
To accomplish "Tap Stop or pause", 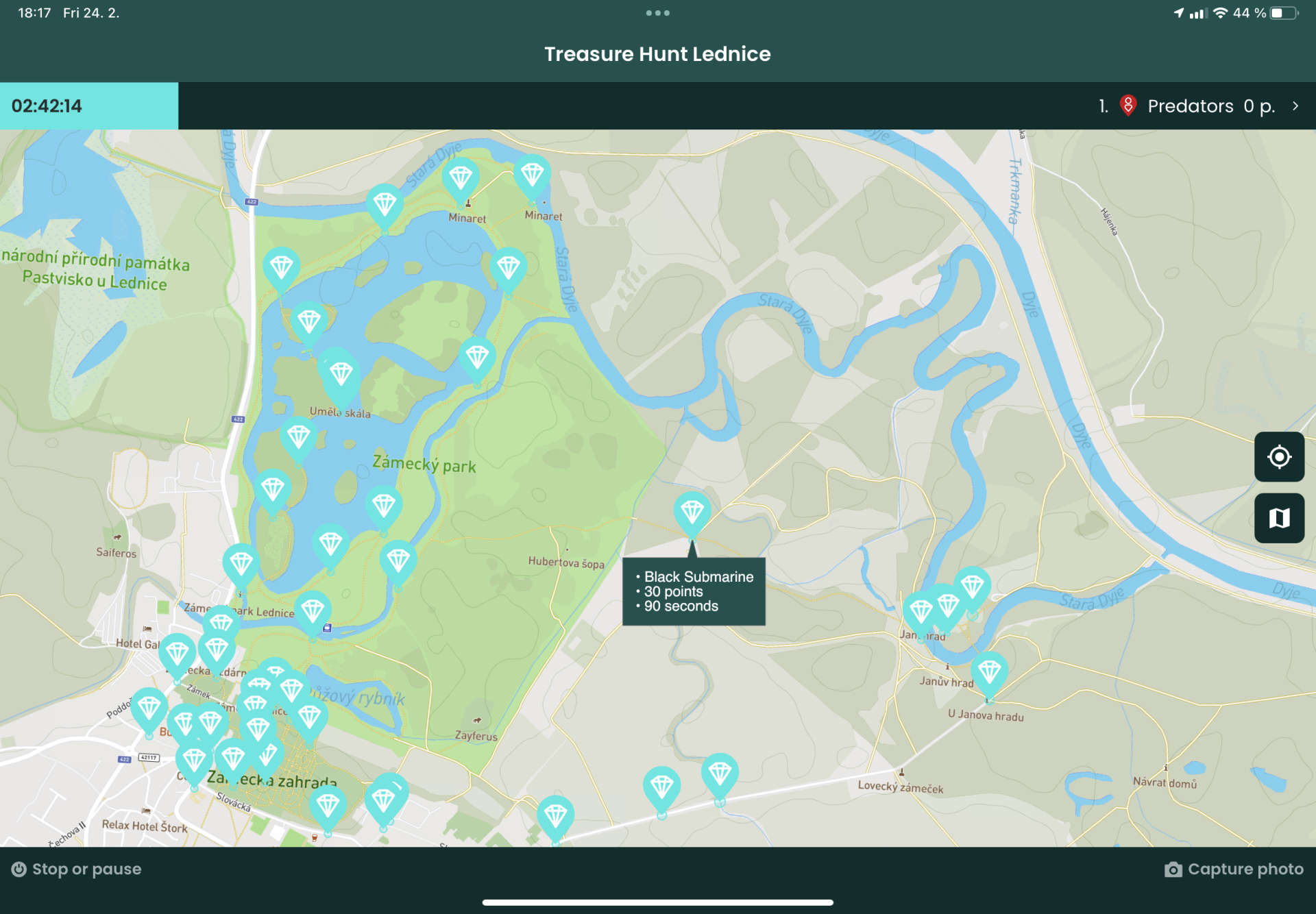I will pos(76,869).
